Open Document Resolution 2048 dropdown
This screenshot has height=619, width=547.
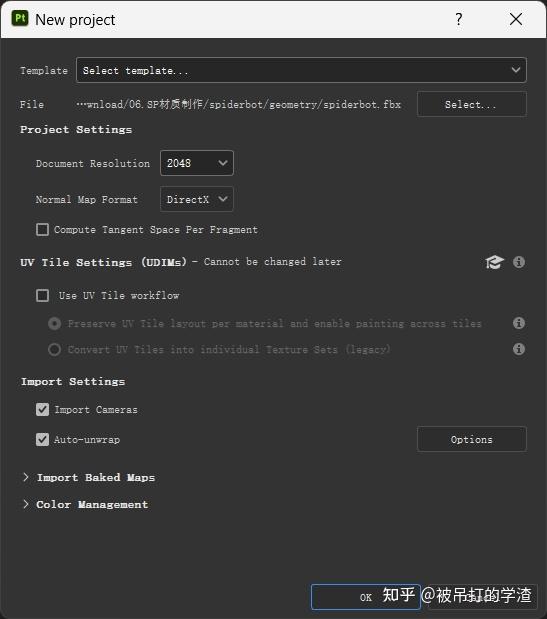tap(197, 163)
